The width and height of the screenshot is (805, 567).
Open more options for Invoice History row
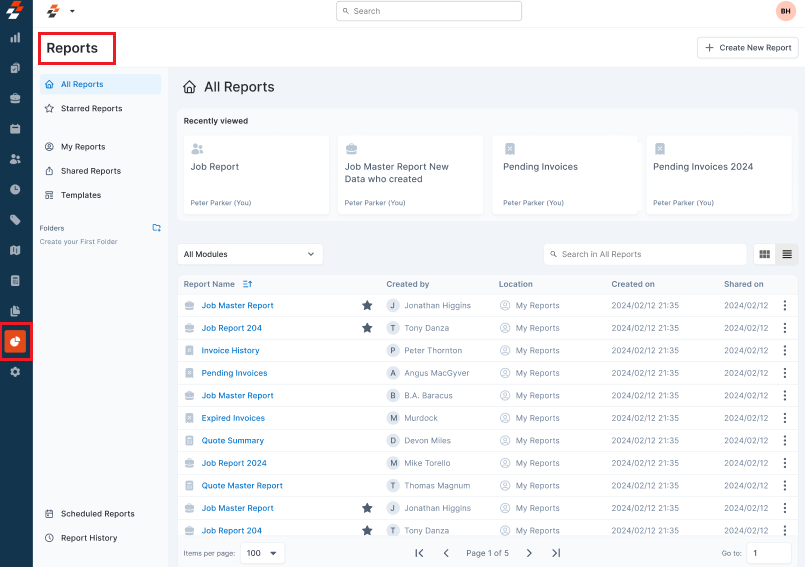784,350
